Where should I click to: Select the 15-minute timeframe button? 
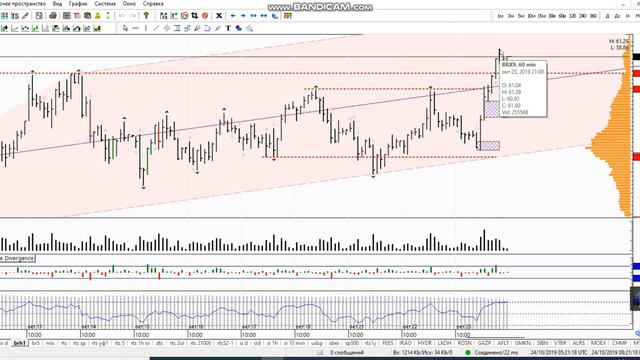pyautogui.click(x=542, y=16)
